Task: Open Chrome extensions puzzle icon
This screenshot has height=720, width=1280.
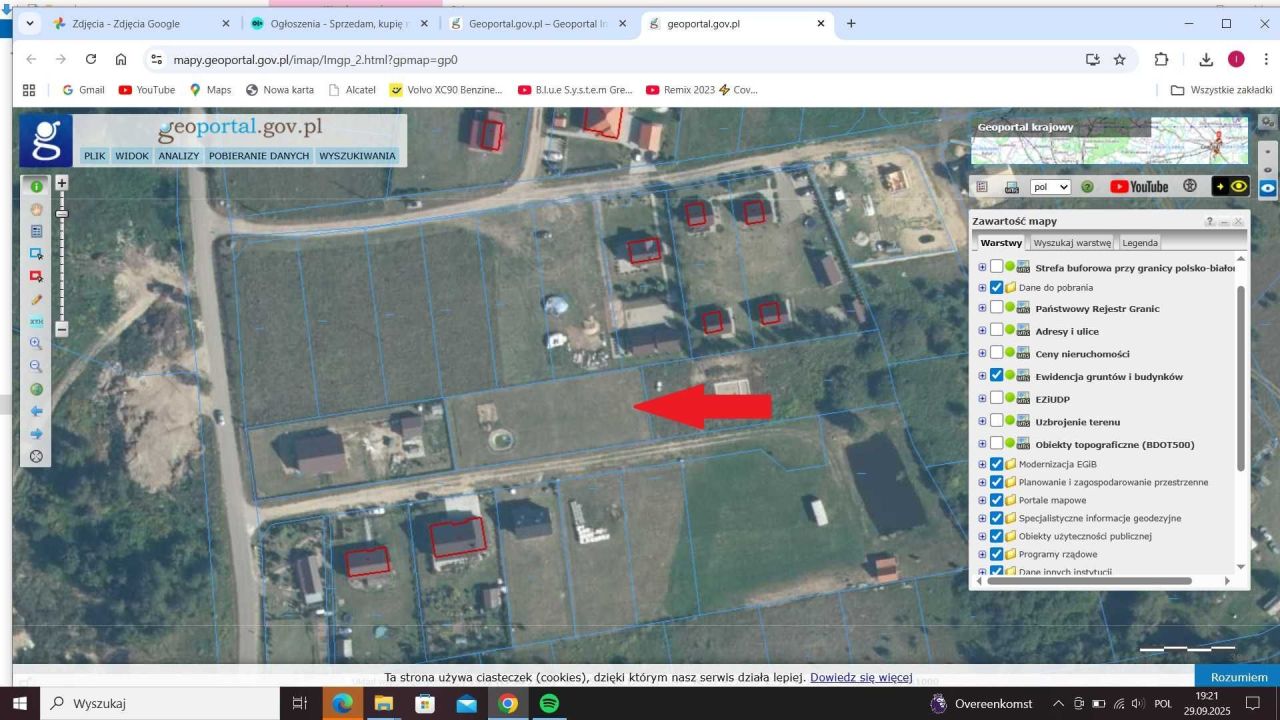Action: pos(1161,59)
